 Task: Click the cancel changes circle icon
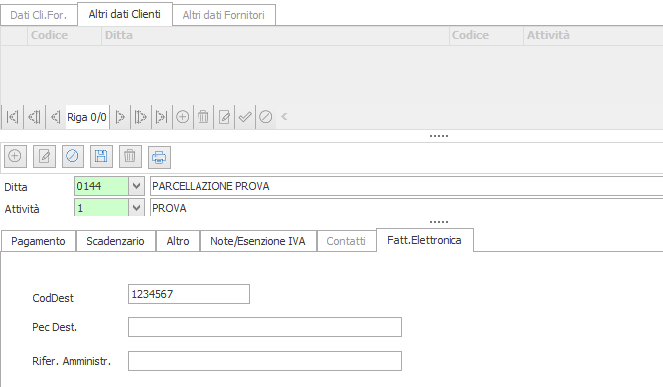coord(73,156)
